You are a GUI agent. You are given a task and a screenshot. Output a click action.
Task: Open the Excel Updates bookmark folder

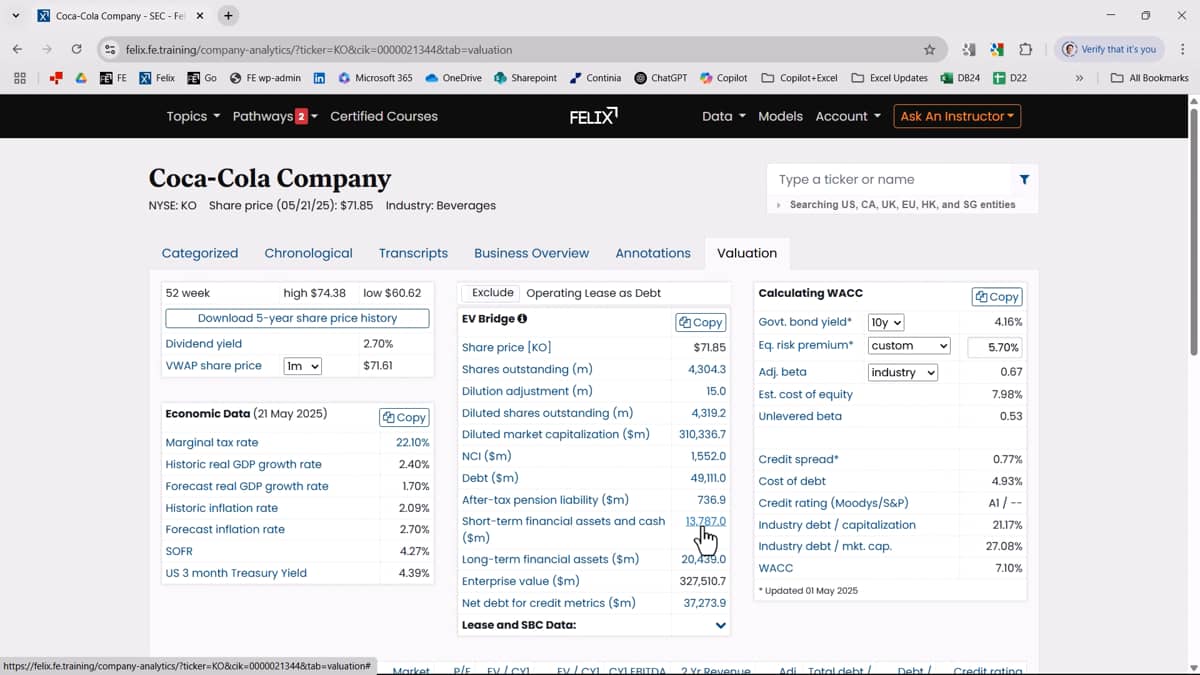click(889, 77)
